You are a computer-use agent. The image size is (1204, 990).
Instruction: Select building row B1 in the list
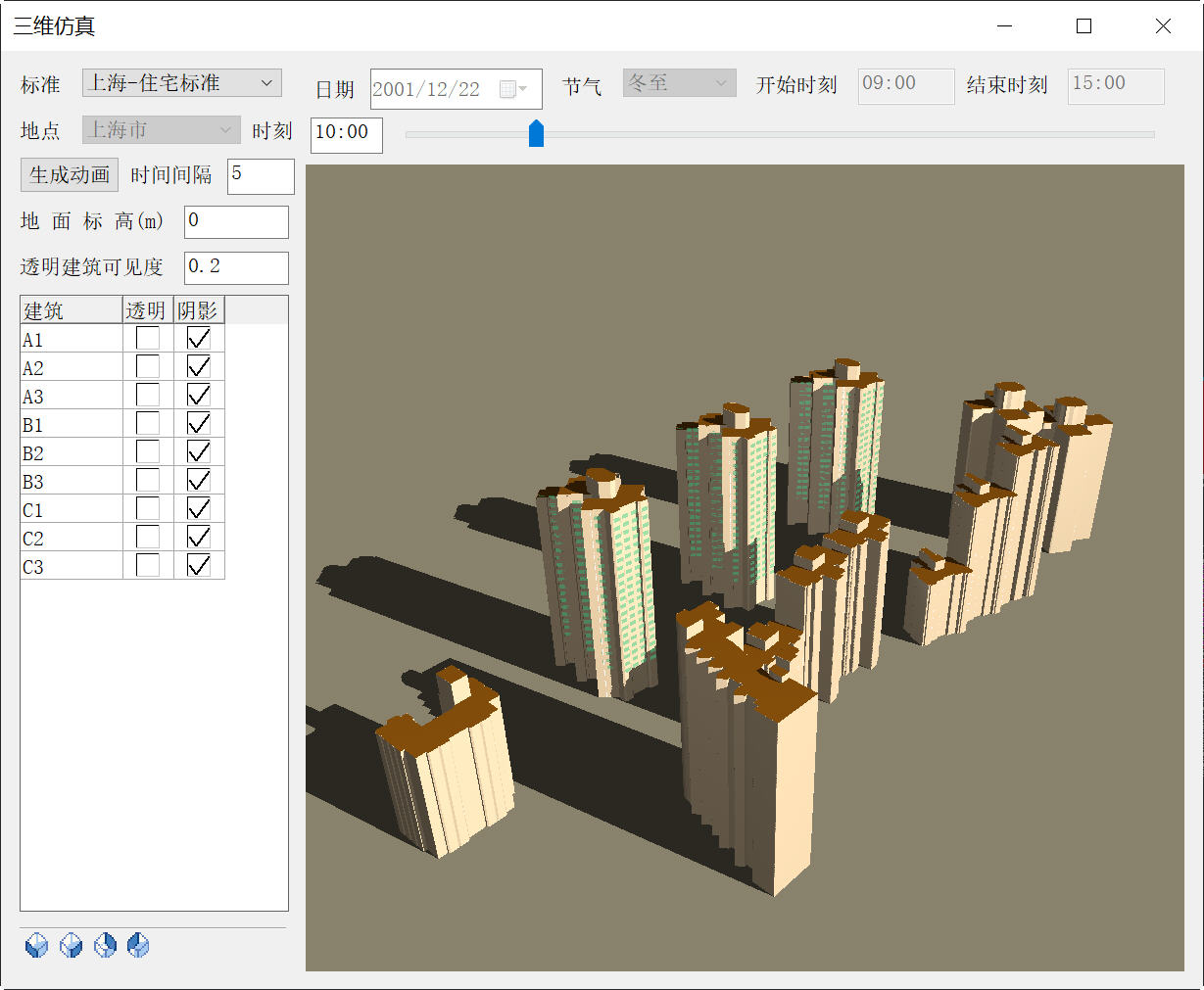pyautogui.click(x=122, y=424)
